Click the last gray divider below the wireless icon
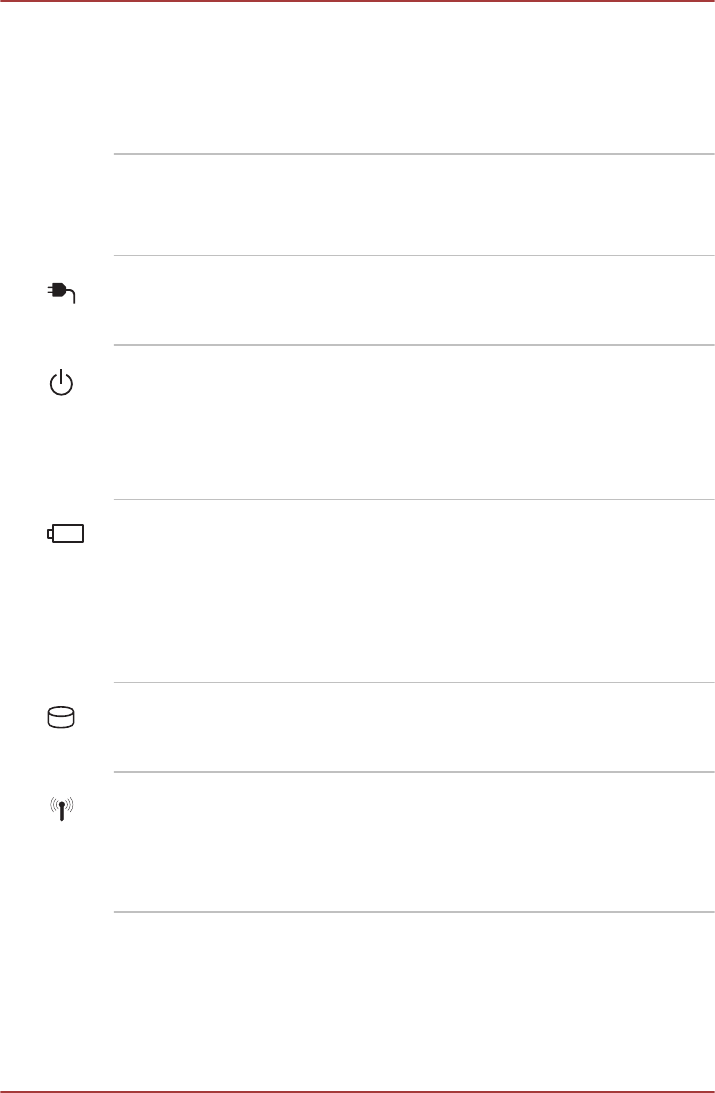715x1093 pixels. [413, 912]
